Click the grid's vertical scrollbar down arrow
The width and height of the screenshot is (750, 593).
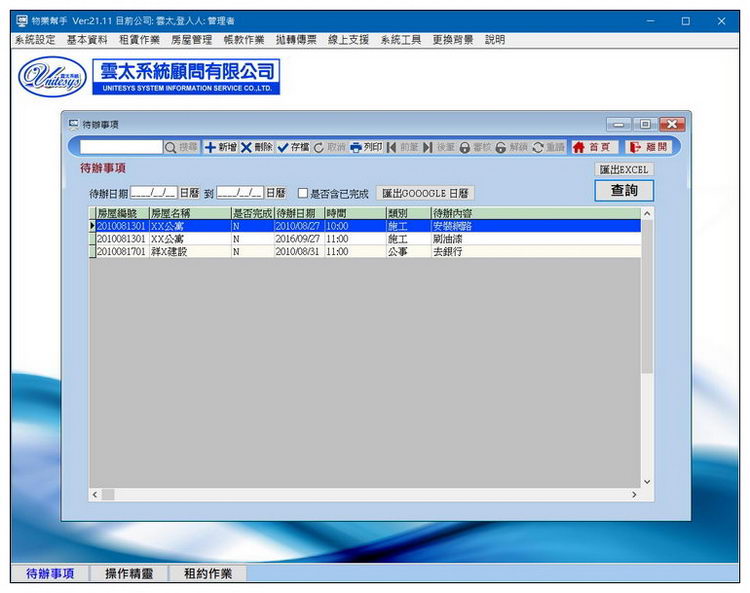[646, 482]
